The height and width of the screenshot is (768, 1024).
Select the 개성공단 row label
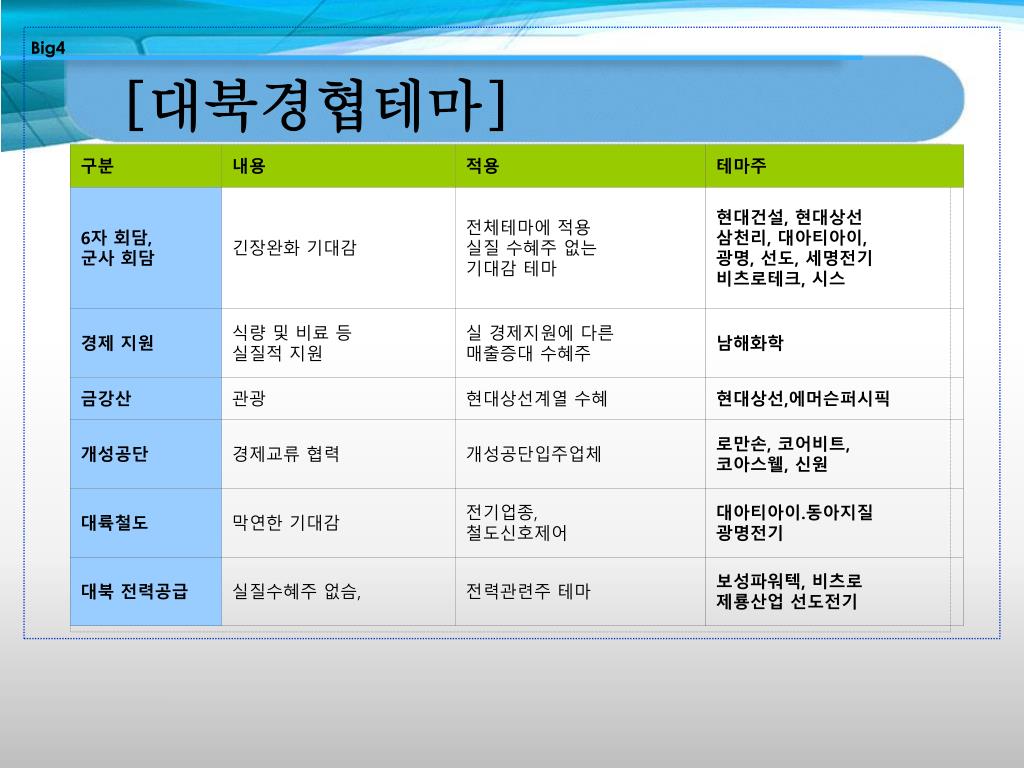click(x=146, y=454)
